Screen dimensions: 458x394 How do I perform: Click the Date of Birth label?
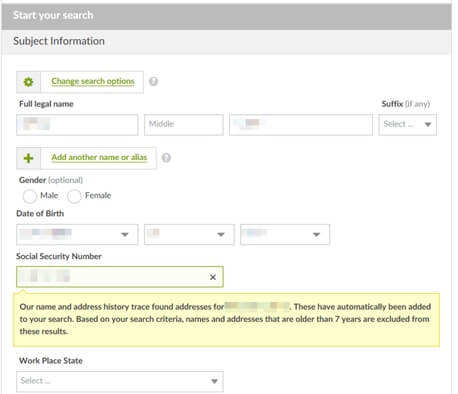(40, 213)
